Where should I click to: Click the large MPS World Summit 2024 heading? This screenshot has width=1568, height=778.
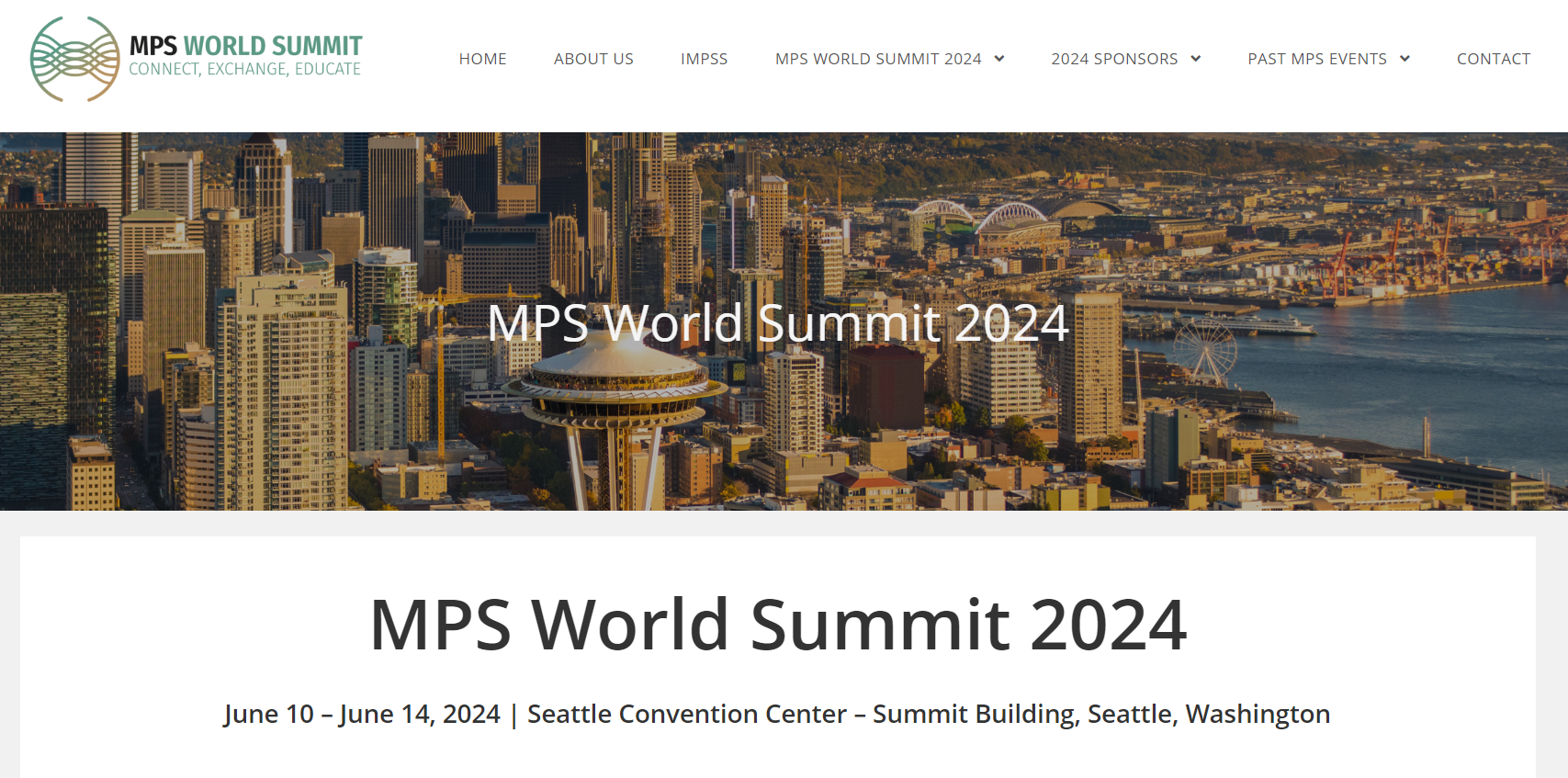[778, 625]
